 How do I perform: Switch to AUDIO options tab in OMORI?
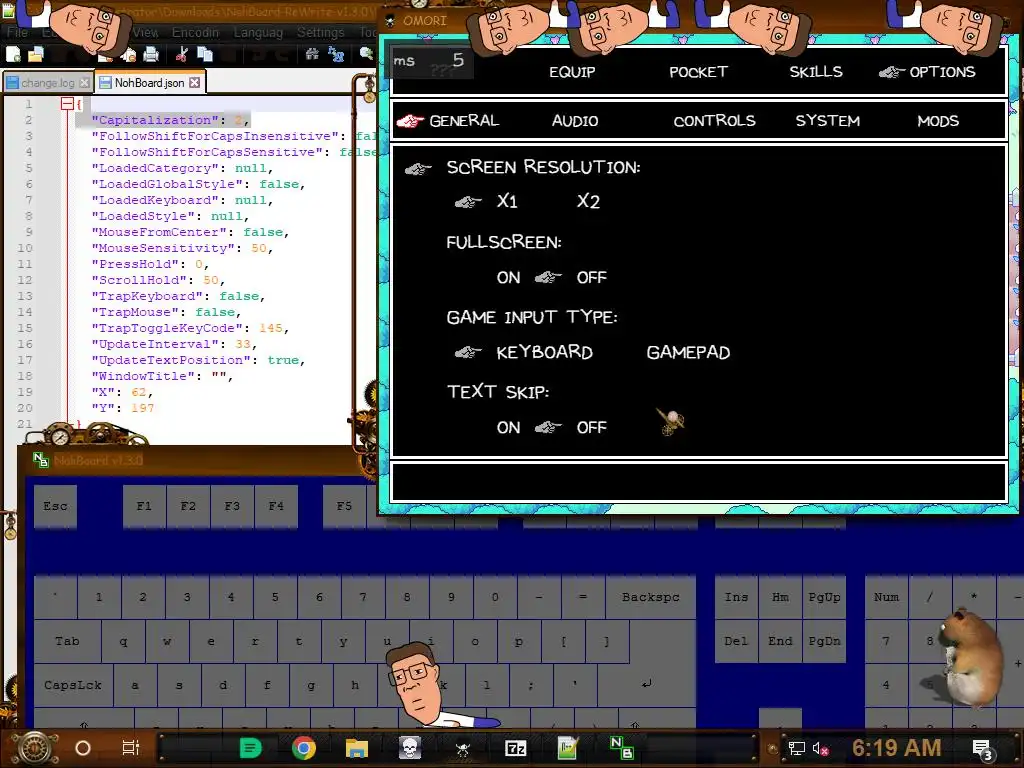[575, 121]
